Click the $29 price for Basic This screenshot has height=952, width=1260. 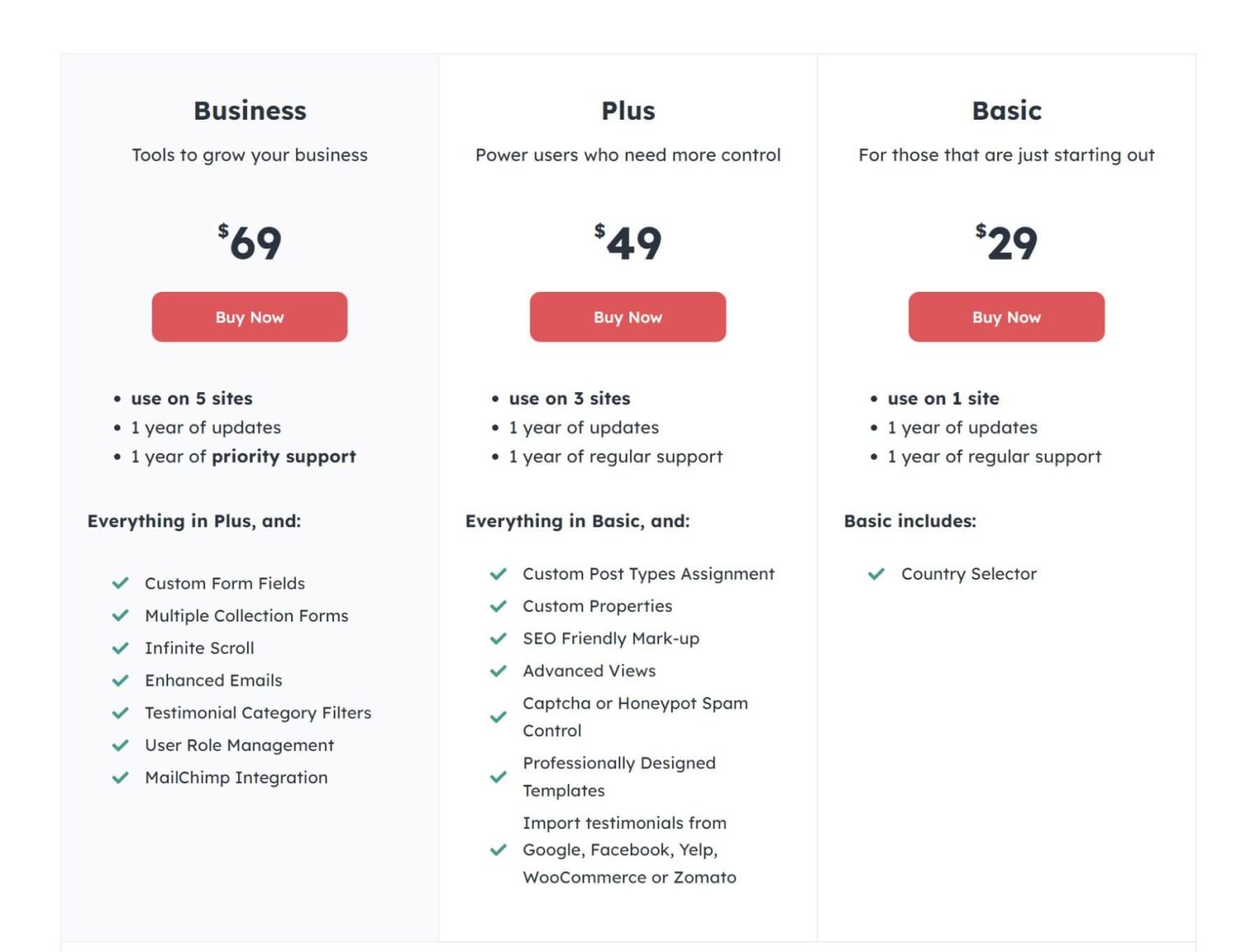pyautogui.click(x=1006, y=242)
